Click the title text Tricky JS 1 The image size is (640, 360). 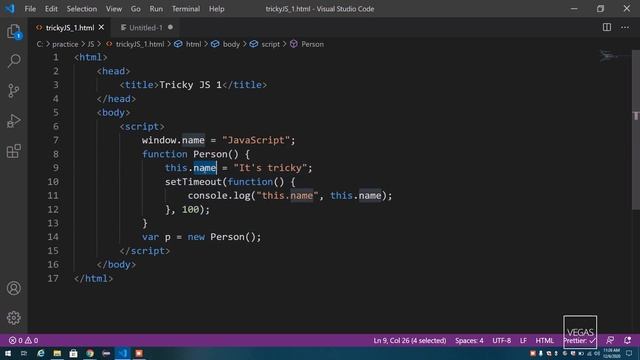(190, 84)
